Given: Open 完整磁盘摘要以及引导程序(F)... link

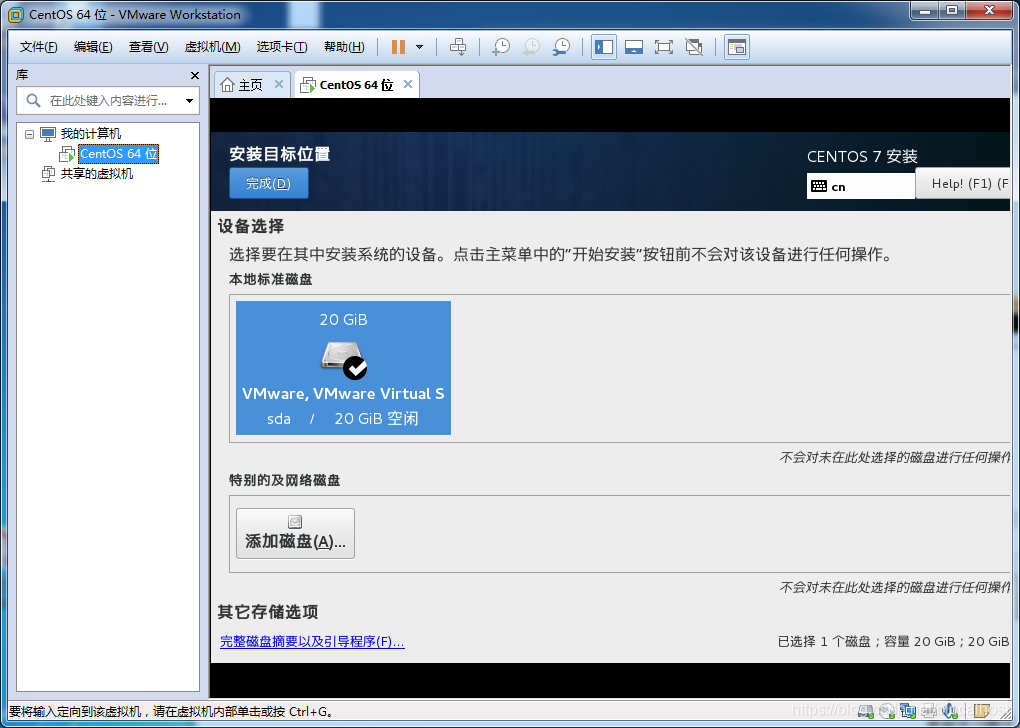Looking at the screenshot, I should 312,641.
